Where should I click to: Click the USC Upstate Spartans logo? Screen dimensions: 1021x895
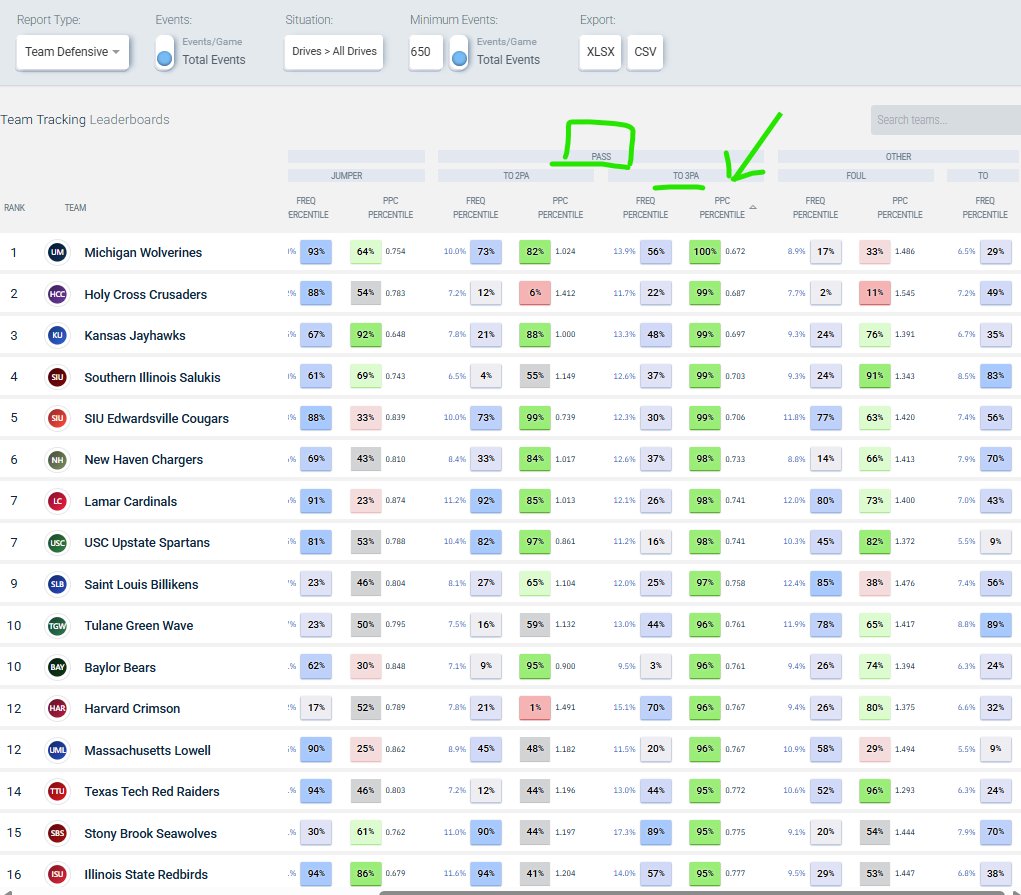pyautogui.click(x=57, y=543)
